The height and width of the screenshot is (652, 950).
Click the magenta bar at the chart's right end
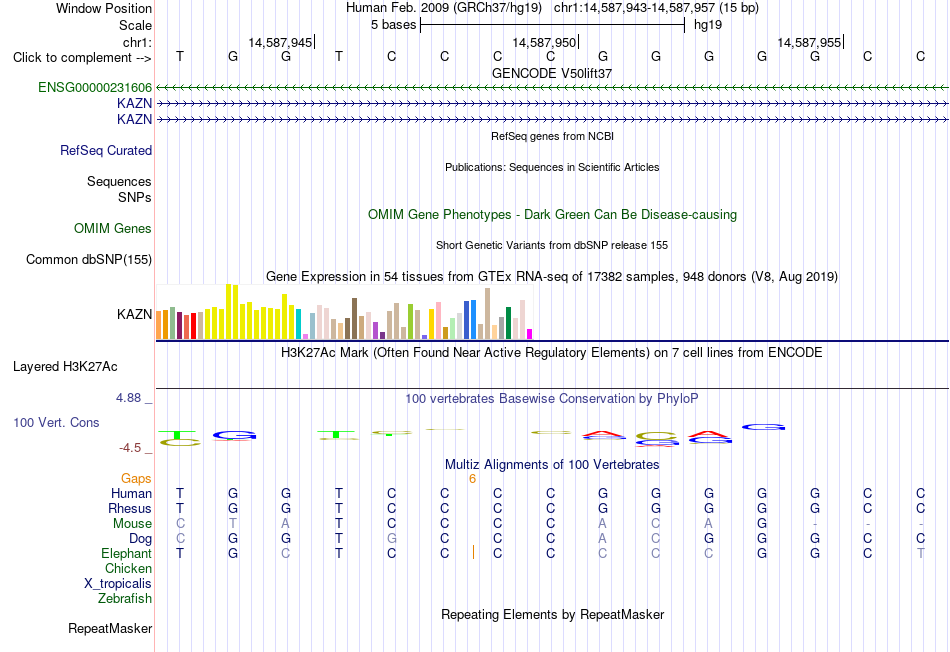(x=530, y=334)
